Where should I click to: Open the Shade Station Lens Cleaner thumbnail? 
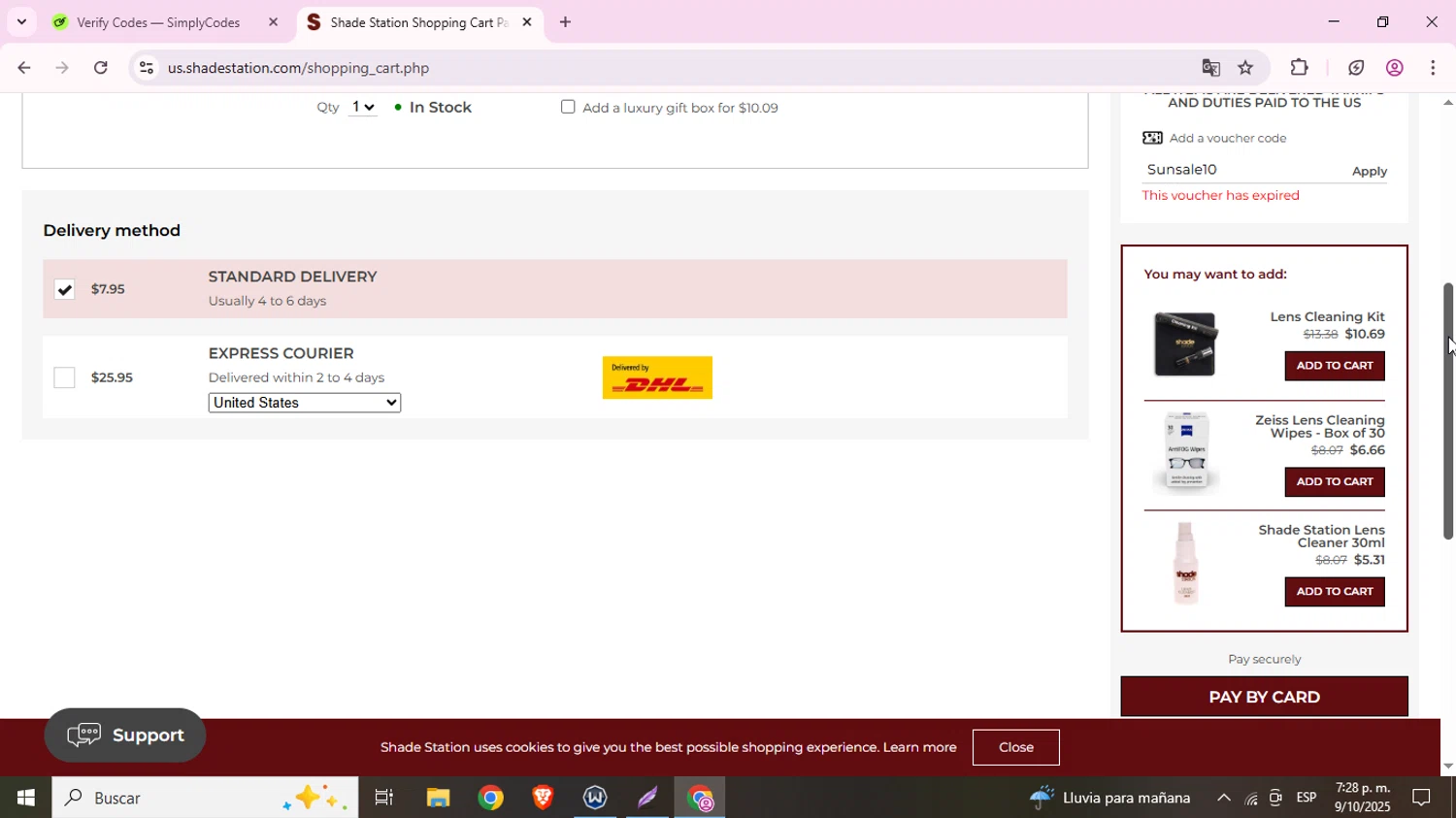(1185, 564)
